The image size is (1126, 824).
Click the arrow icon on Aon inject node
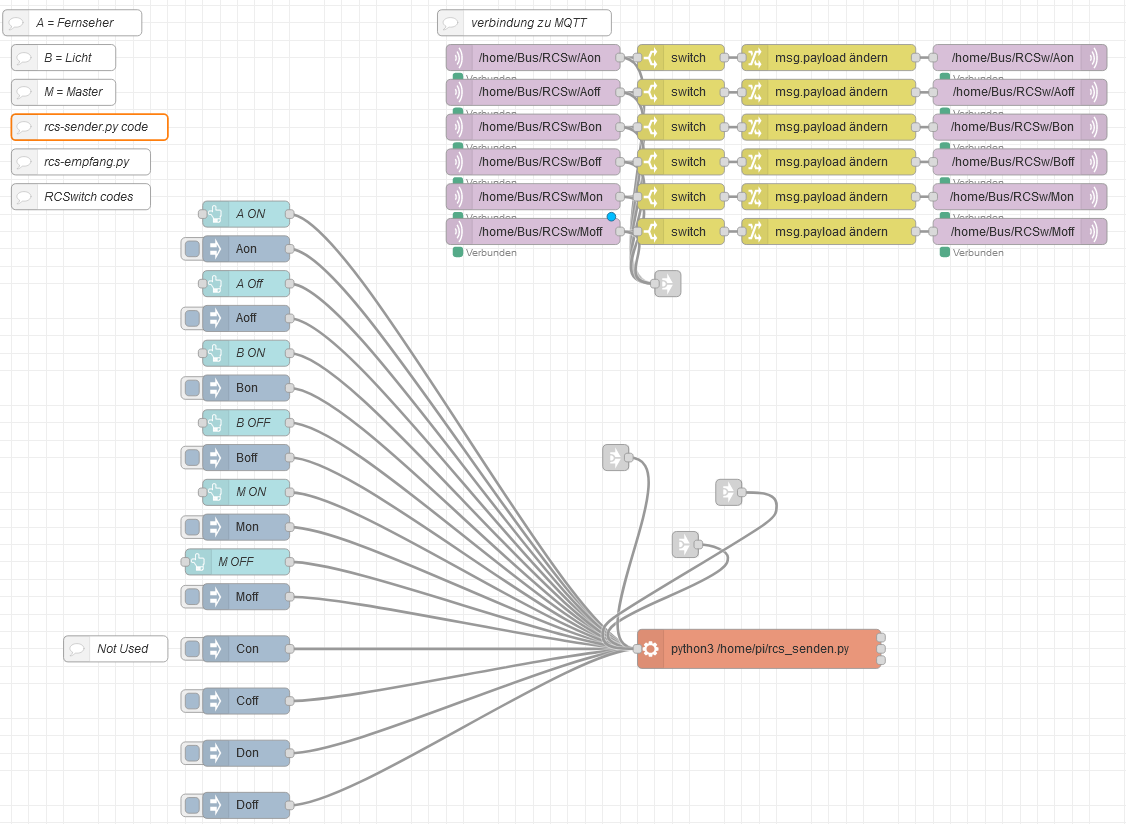tap(215, 249)
